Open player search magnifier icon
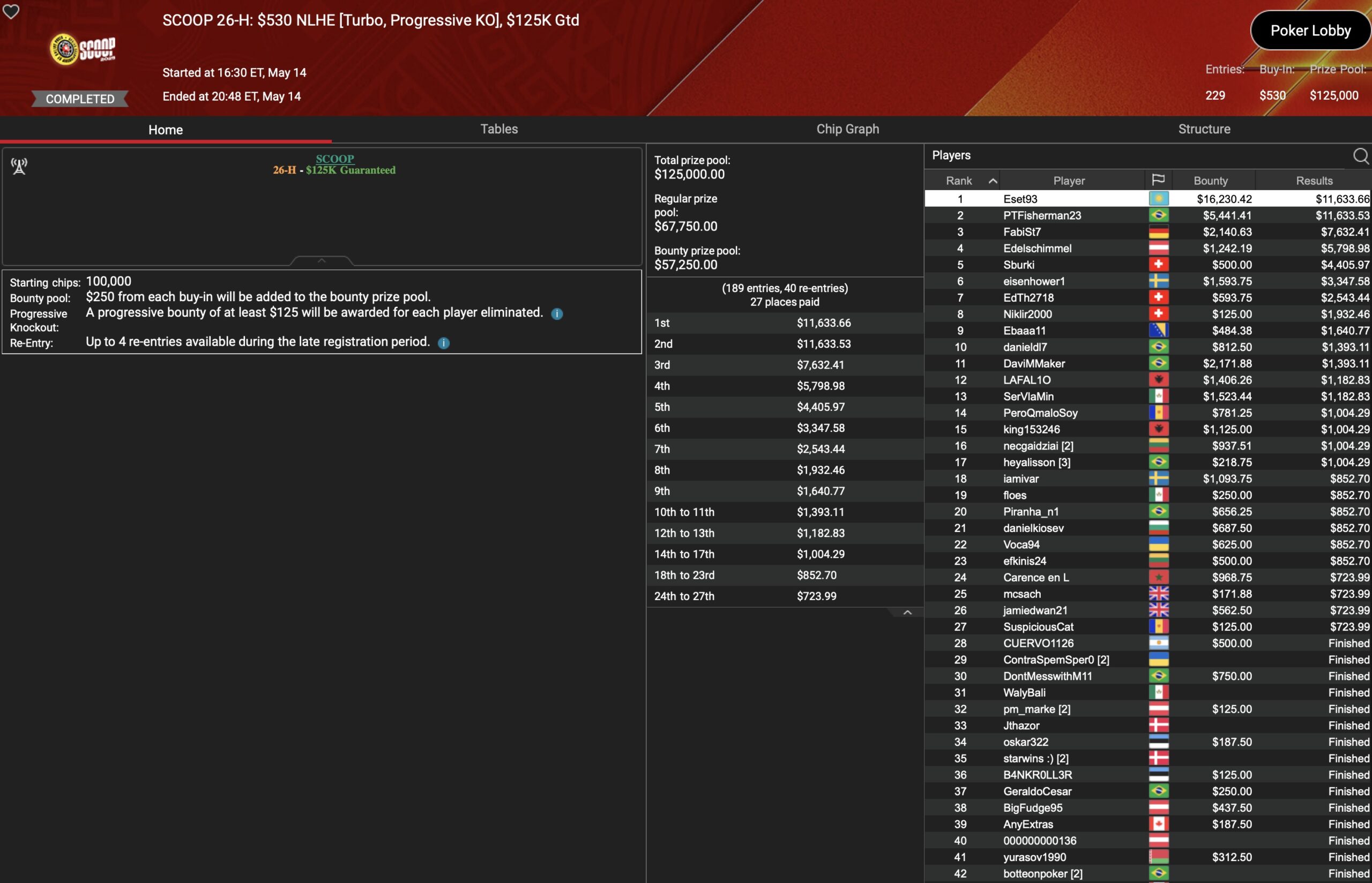 (x=1360, y=156)
